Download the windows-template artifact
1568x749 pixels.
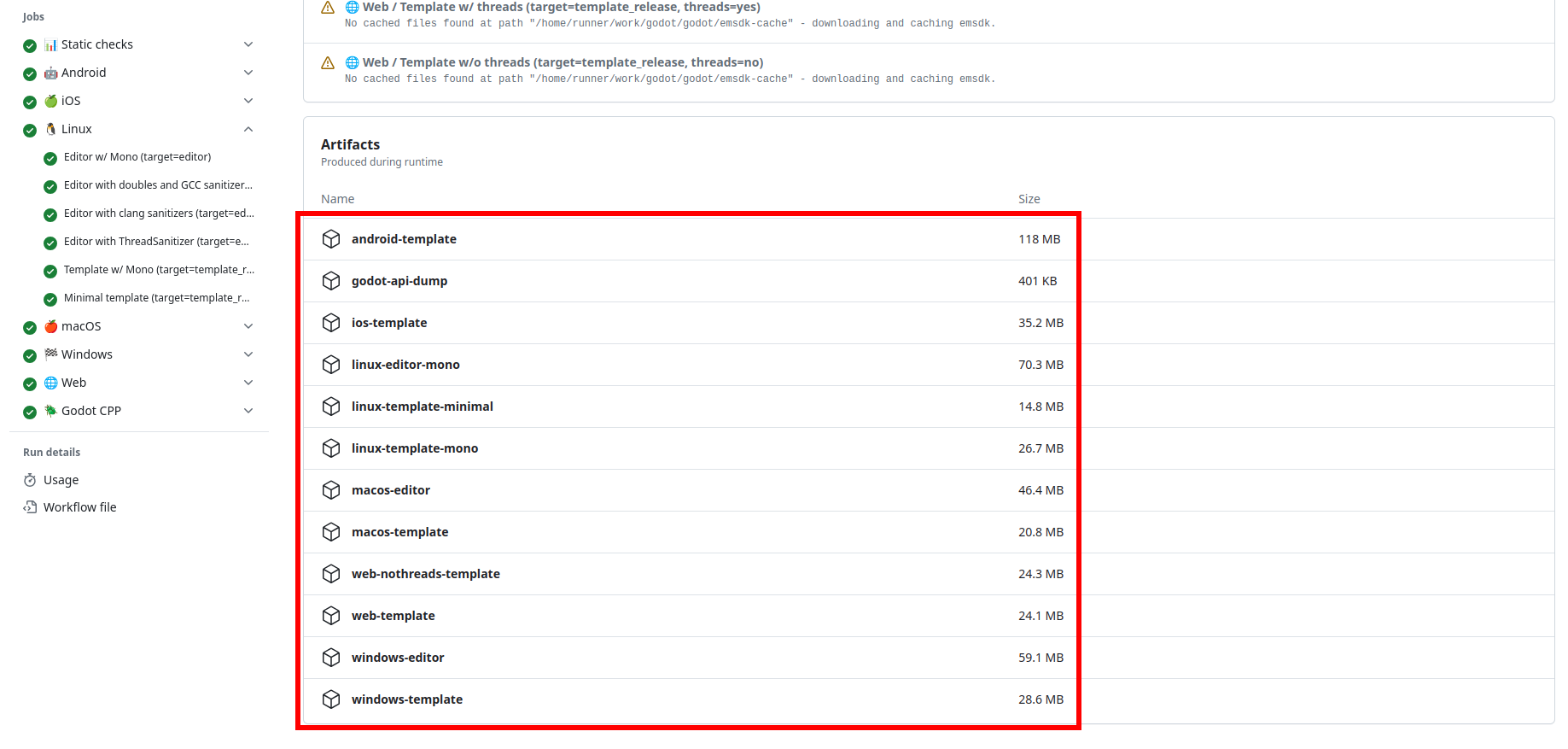pos(407,699)
